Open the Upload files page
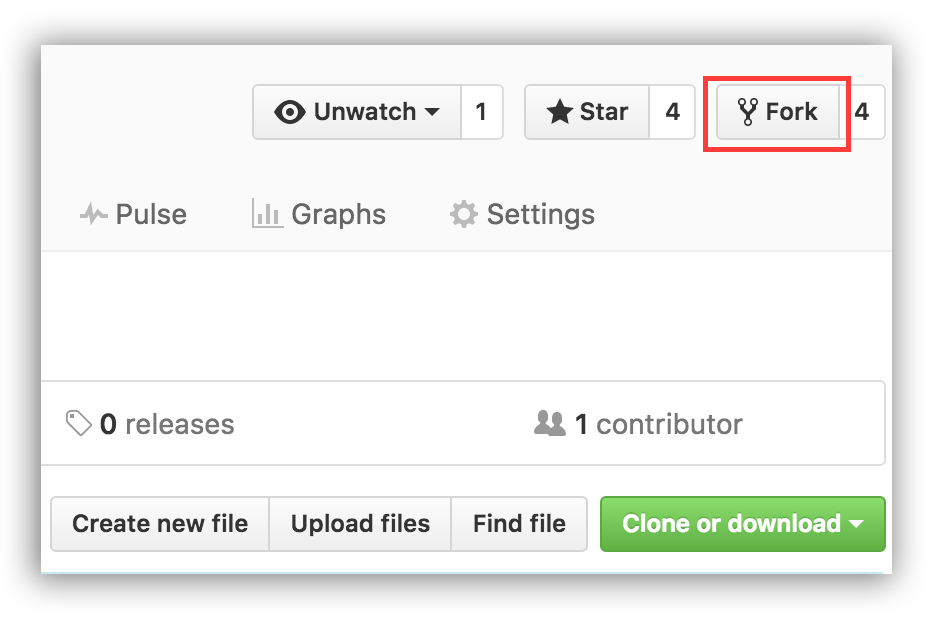 click(x=360, y=523)
